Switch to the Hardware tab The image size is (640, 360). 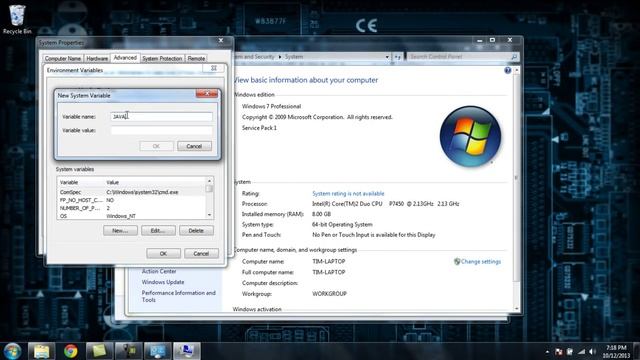97,59
